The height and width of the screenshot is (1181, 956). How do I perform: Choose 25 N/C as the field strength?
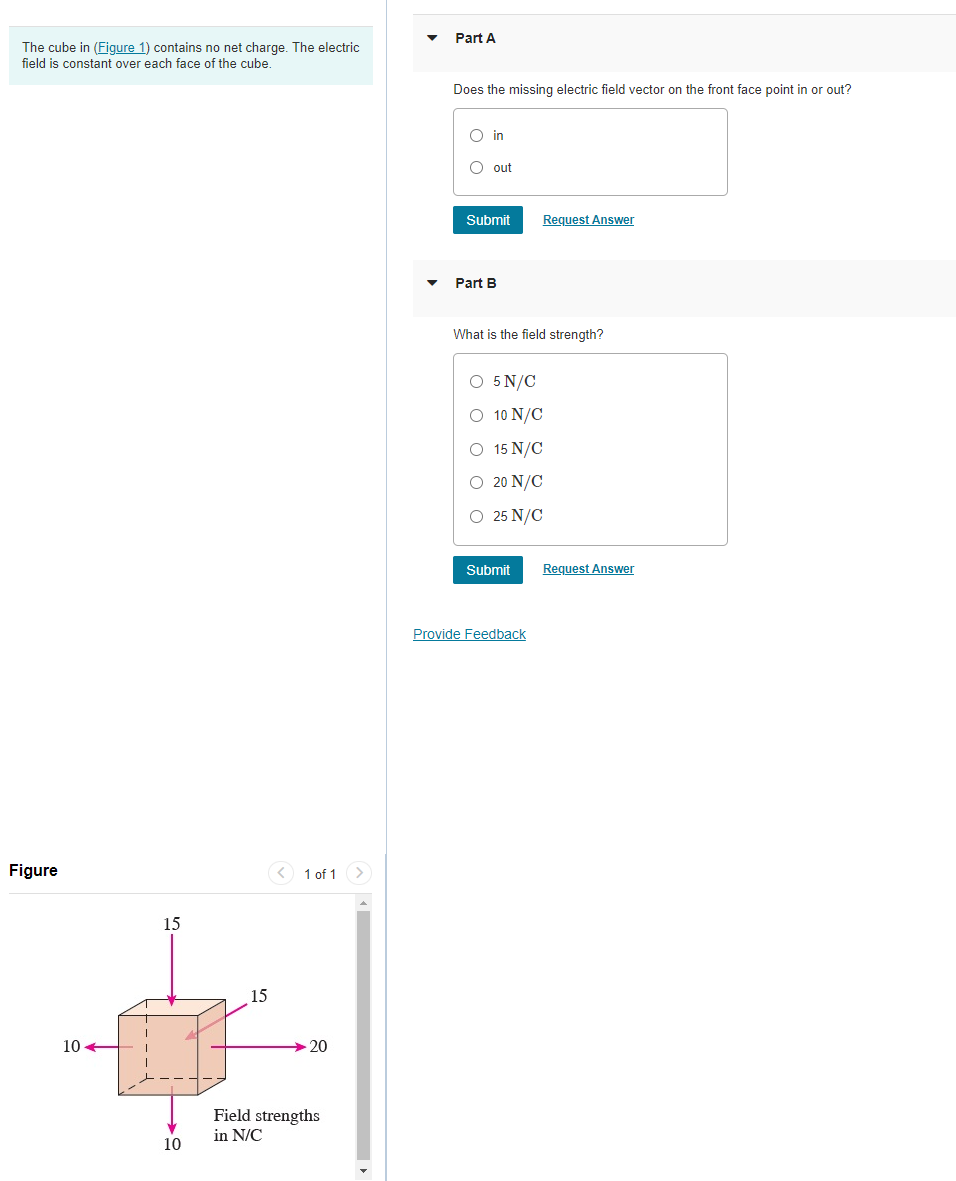click(x=476, y=516)
